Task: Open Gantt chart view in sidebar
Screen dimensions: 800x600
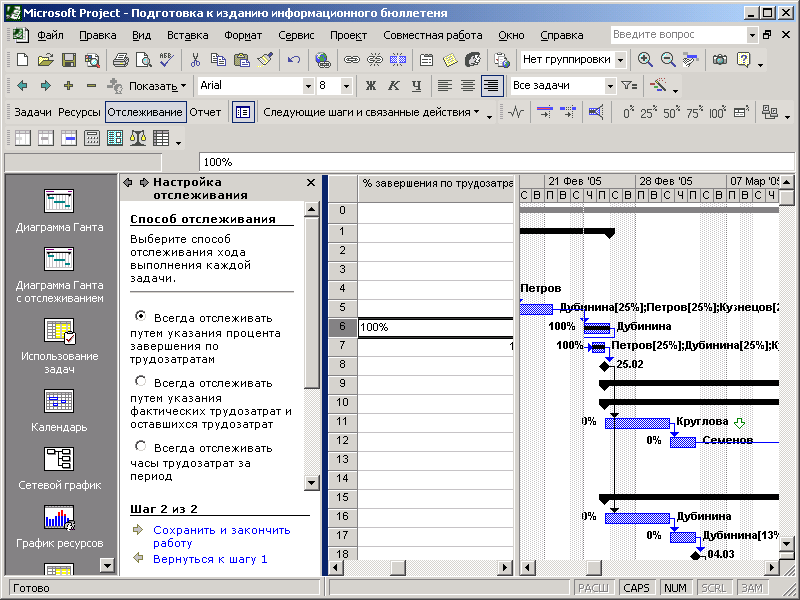Action: click(59, 211)
